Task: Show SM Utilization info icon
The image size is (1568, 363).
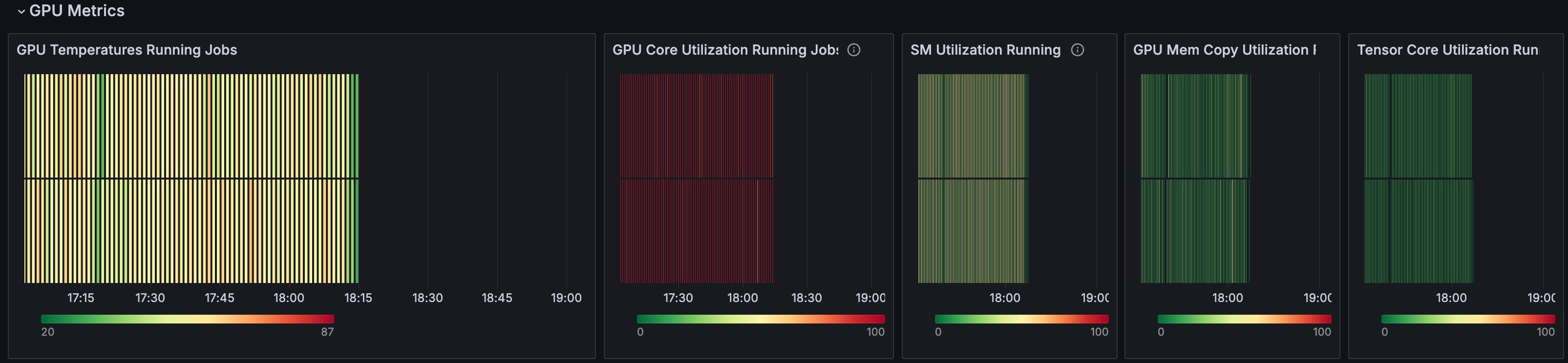Action: click(1078, 50)
